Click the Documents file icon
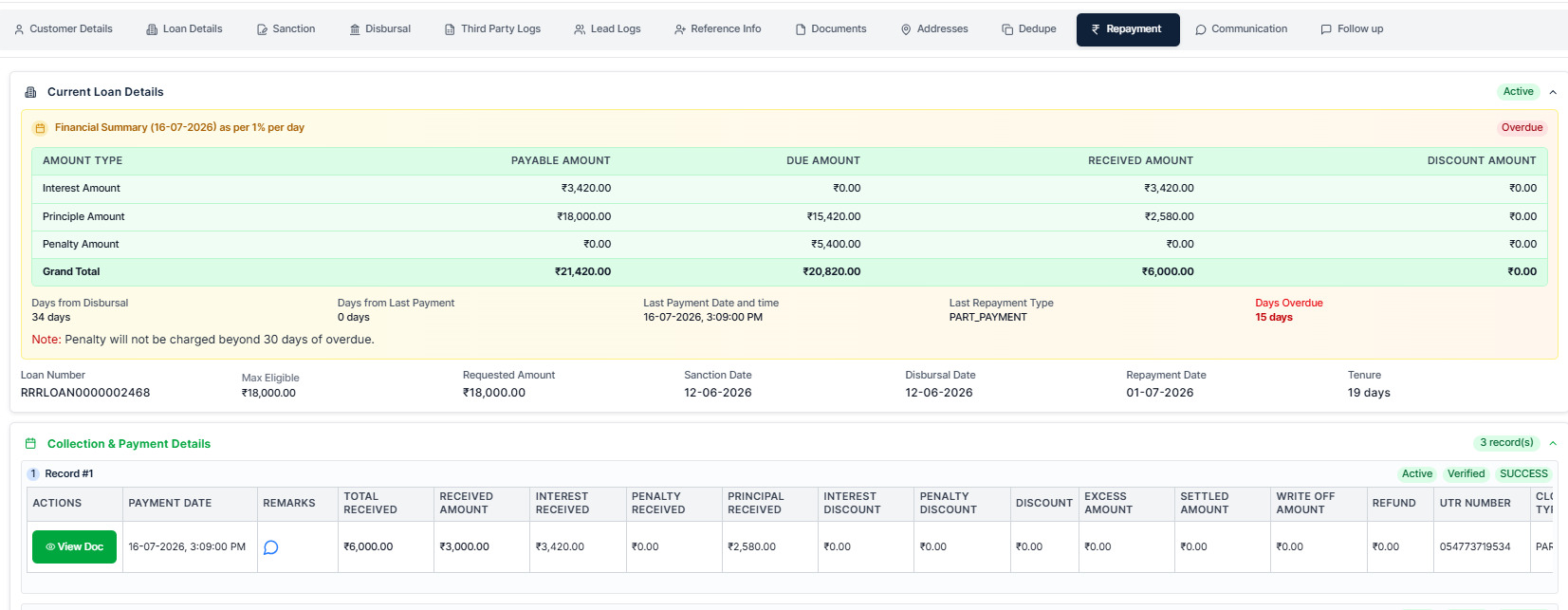 [x=801, y=29]
